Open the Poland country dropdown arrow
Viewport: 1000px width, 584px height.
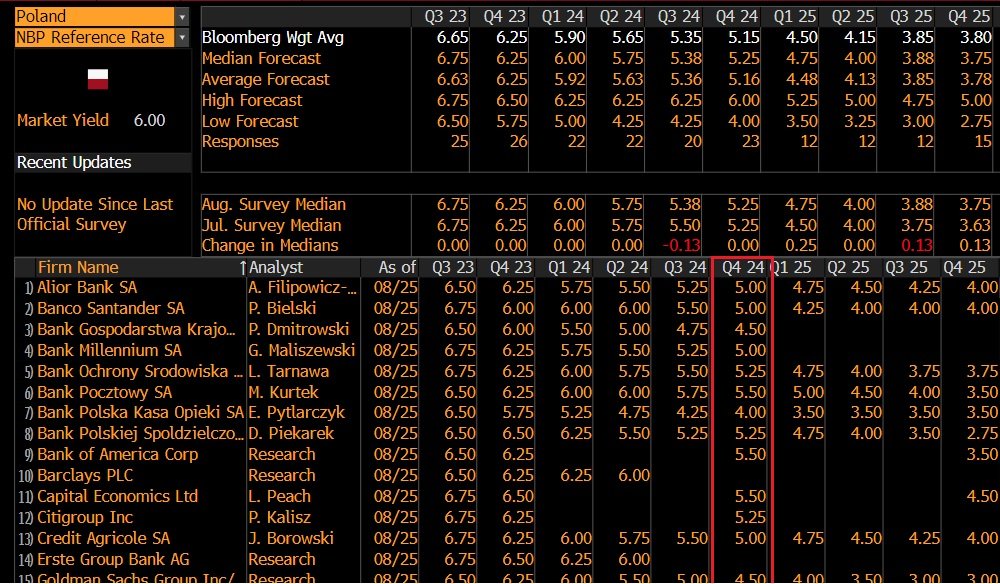182,17
